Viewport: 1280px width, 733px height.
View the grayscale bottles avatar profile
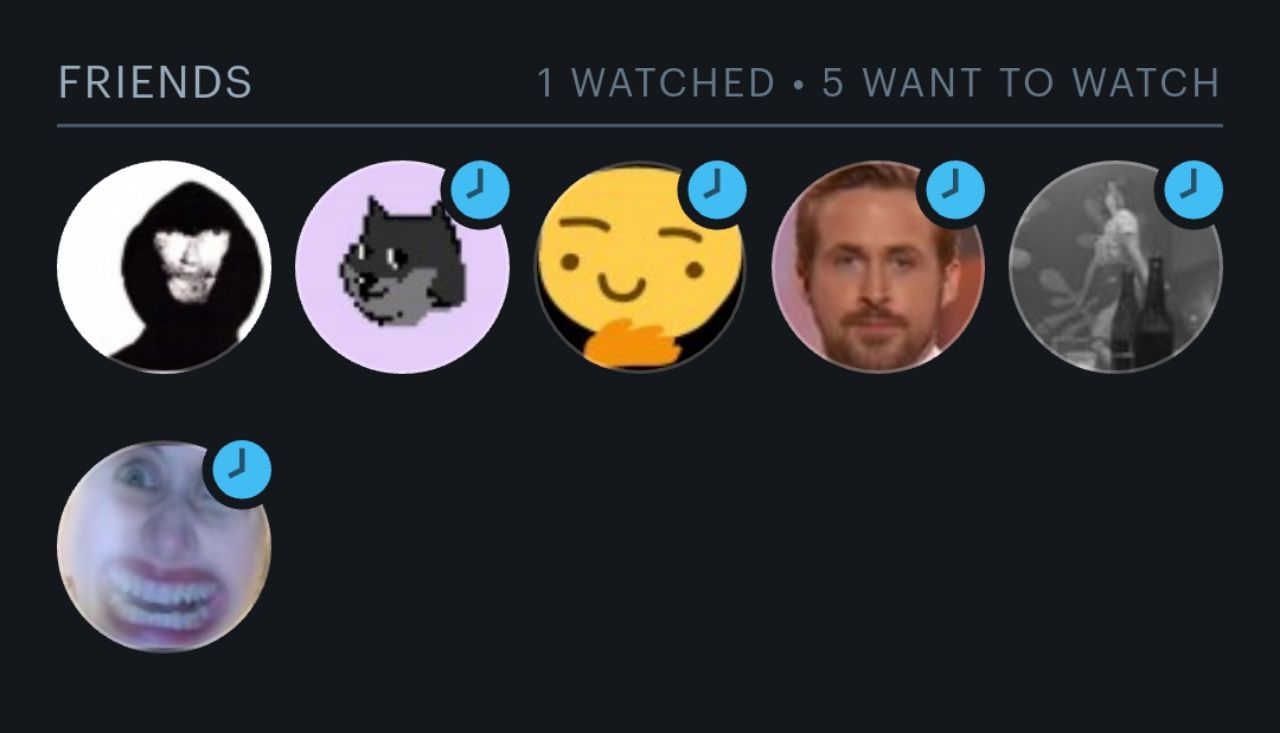[1116, 267]
